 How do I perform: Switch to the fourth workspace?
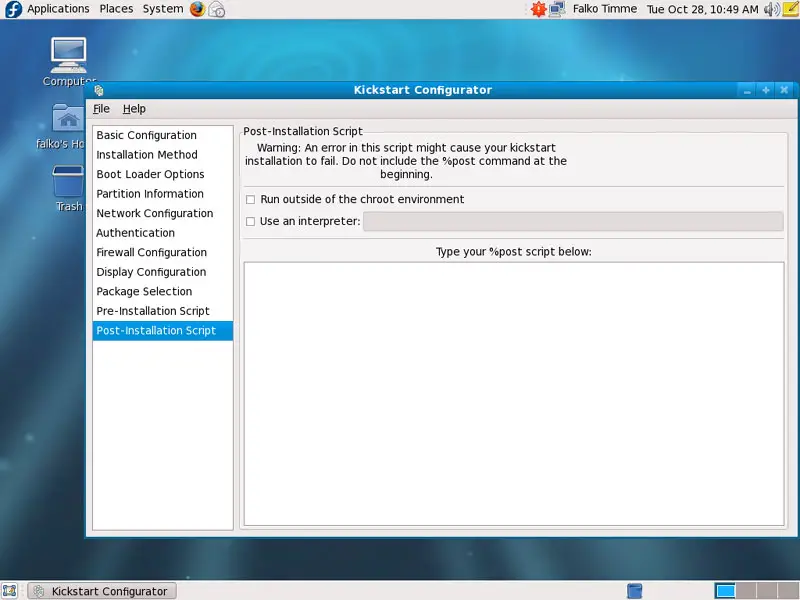[x=788, y=591]
